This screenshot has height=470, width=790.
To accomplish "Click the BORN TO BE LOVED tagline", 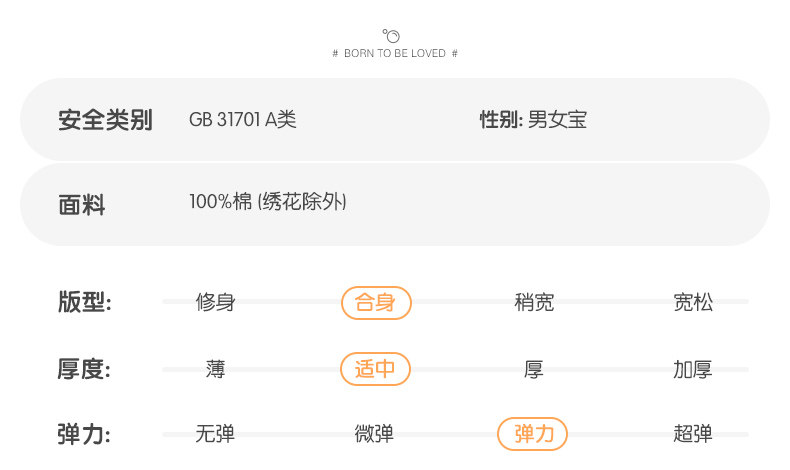I will 395,53.
